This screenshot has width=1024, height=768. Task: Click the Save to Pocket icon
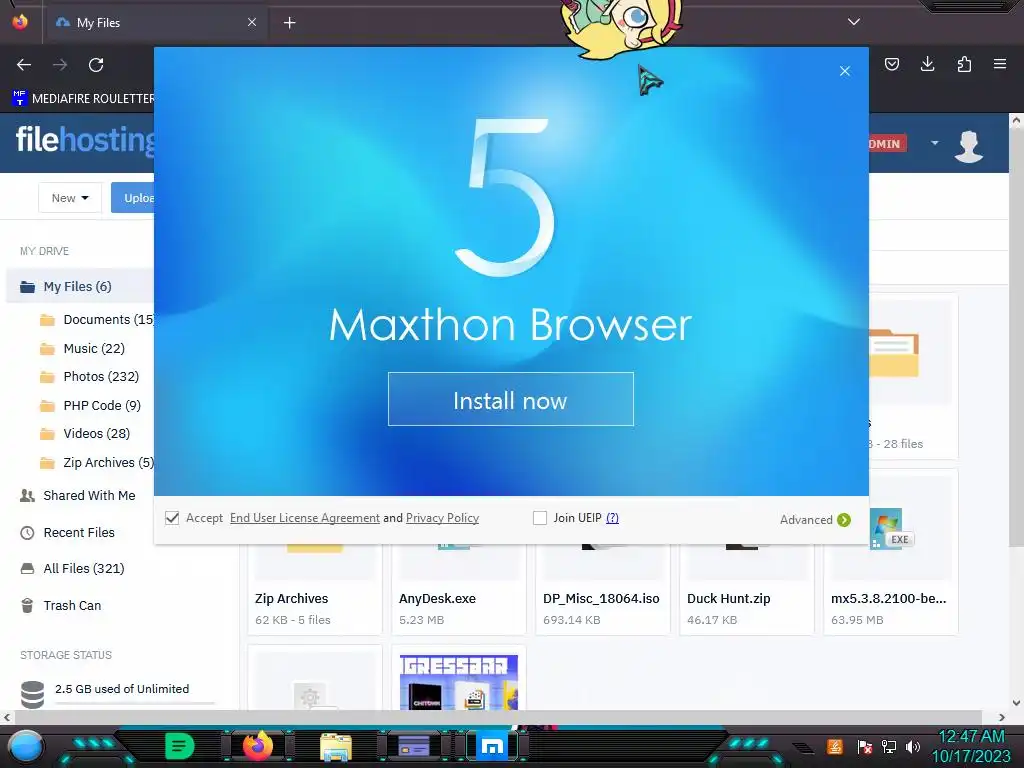(x=891, y=64)
